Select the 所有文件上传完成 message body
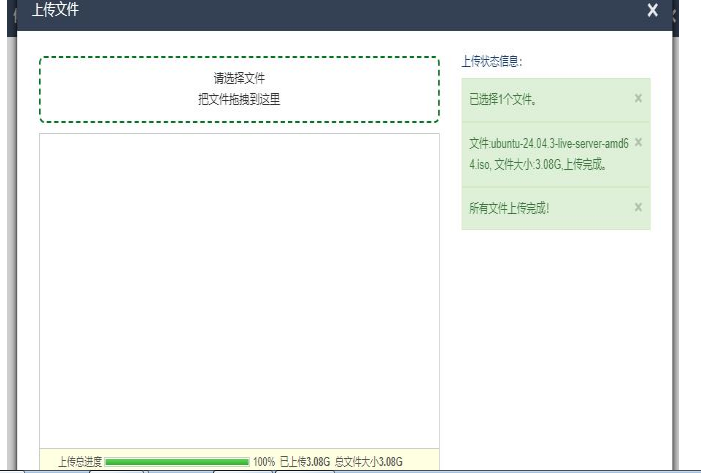Viewport: 701px width, 473px height. click(x=509, y=208)
